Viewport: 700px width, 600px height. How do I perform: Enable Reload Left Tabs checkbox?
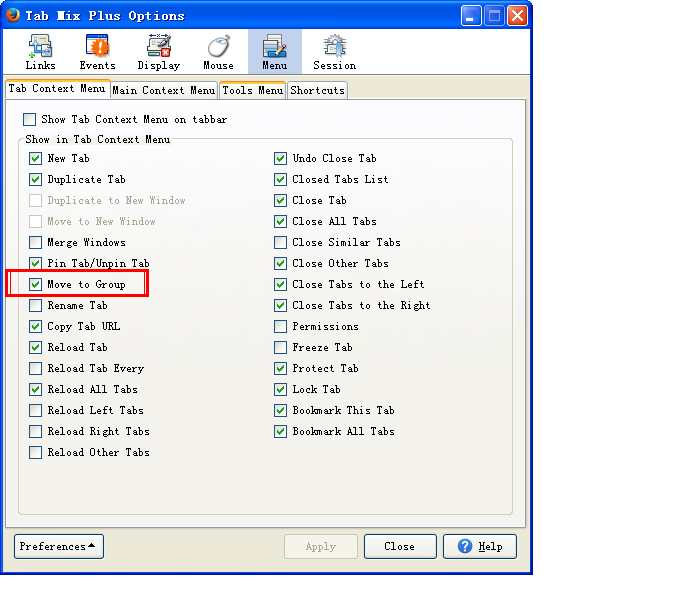pyautogui.click(x=35, y=410)
